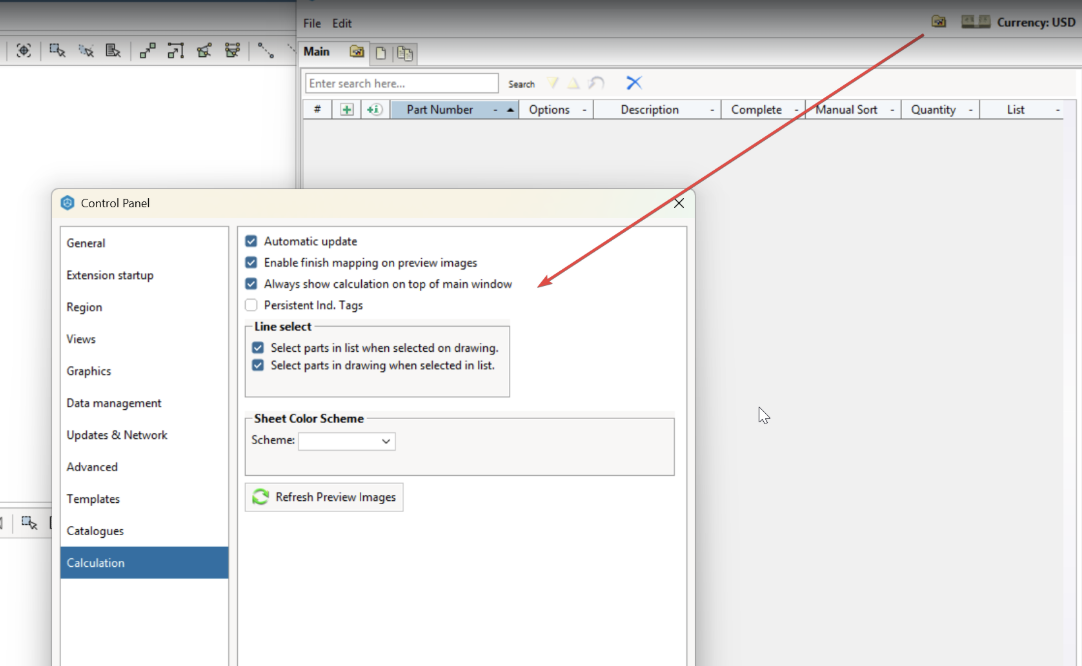Select Advanced category
The image size is (1082, 666).
(x=144, y=467)
